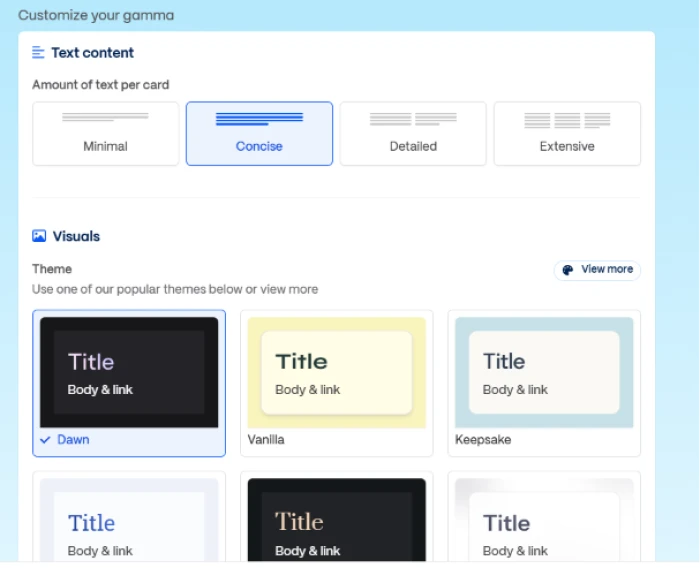The height and width of the screenshot is (568, 700).
Task: Select the Dawn theme card
Action: point(129,383)
